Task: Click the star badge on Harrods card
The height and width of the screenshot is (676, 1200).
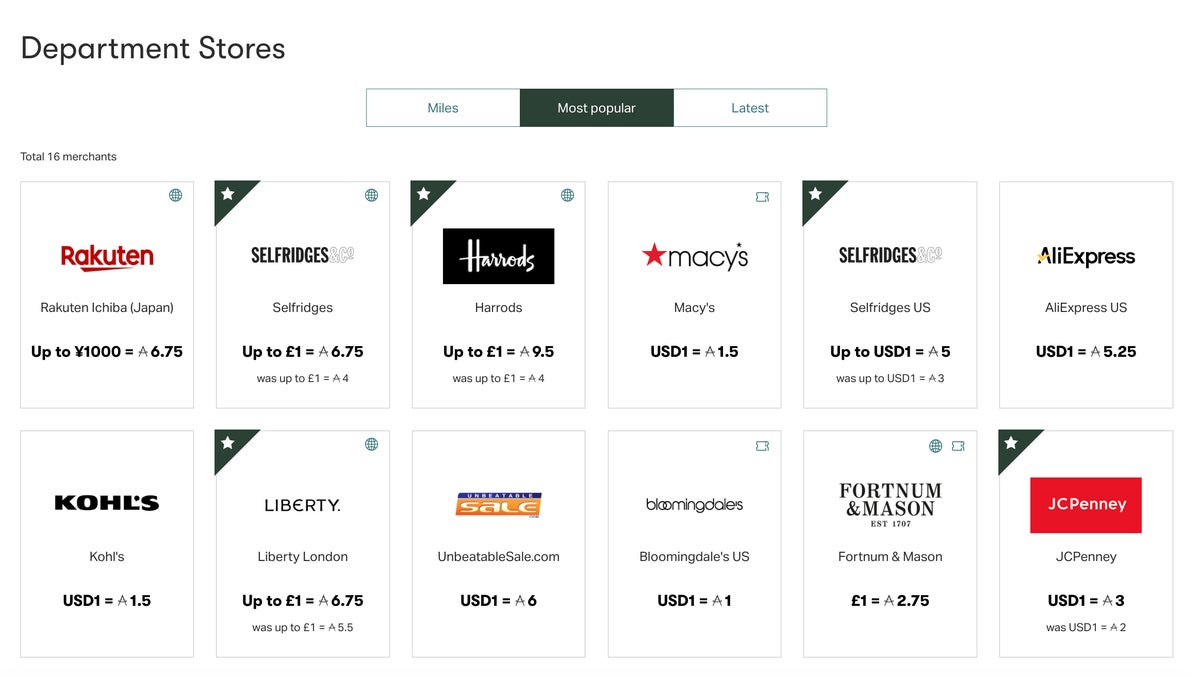Action: tap(424, 194)
